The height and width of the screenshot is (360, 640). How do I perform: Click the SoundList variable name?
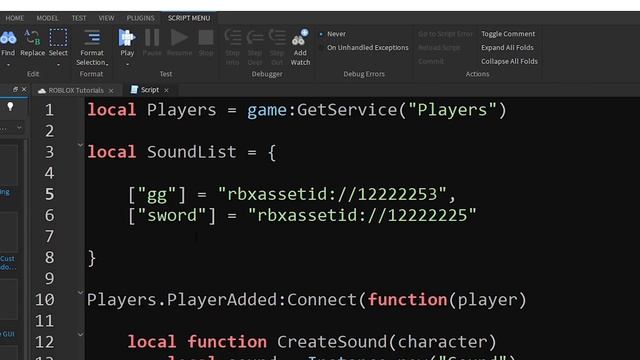pos(191,152)
